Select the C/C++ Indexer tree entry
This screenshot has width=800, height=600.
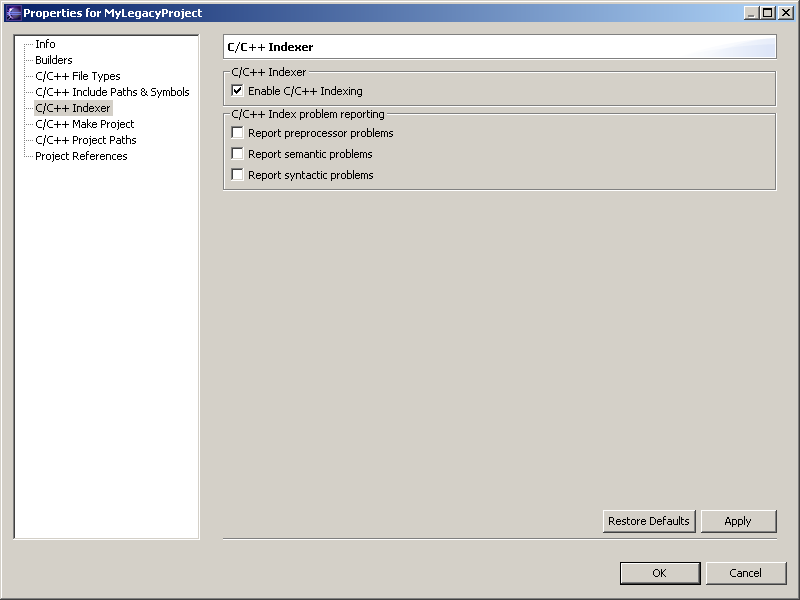coord(72,108)
